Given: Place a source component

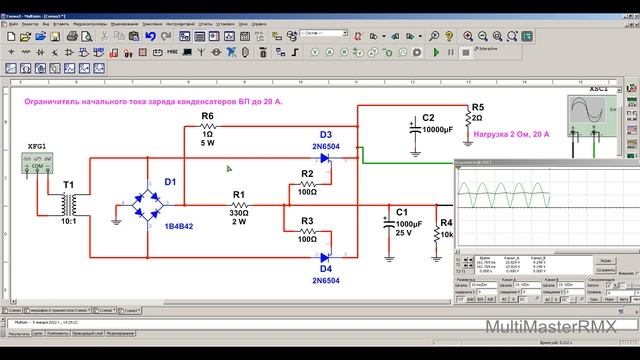Looking at the screenshot, I should pyautogui.click(x=11, y=52).
